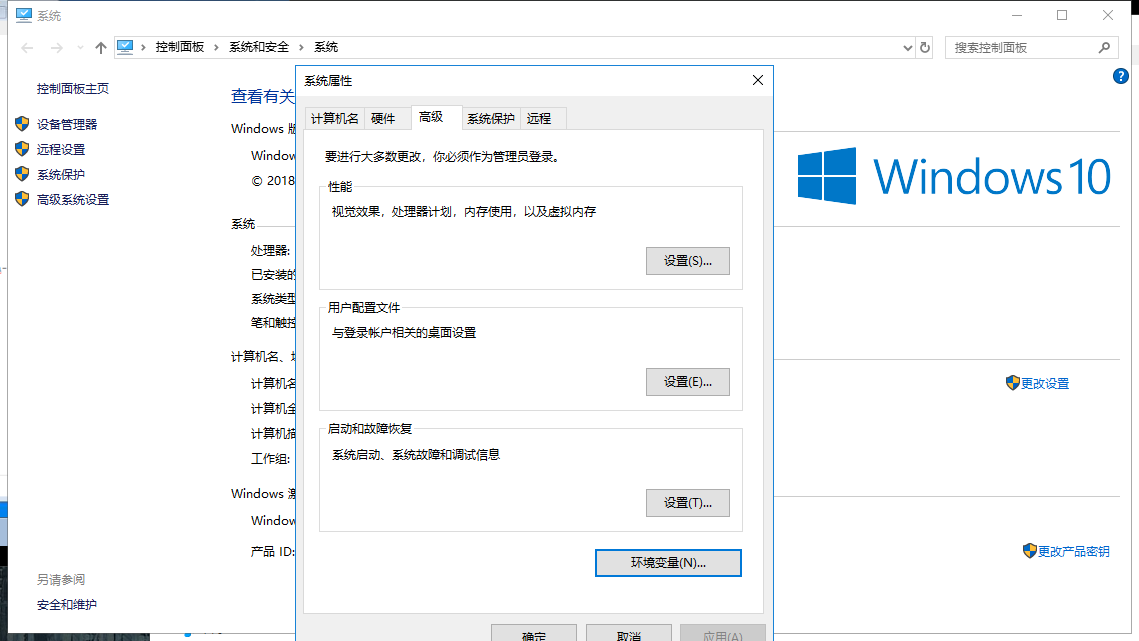Screen dimensions: 1139x641
Task: Open Advanced System Settings (高级系统设置) link
Action: pos(73,199)
